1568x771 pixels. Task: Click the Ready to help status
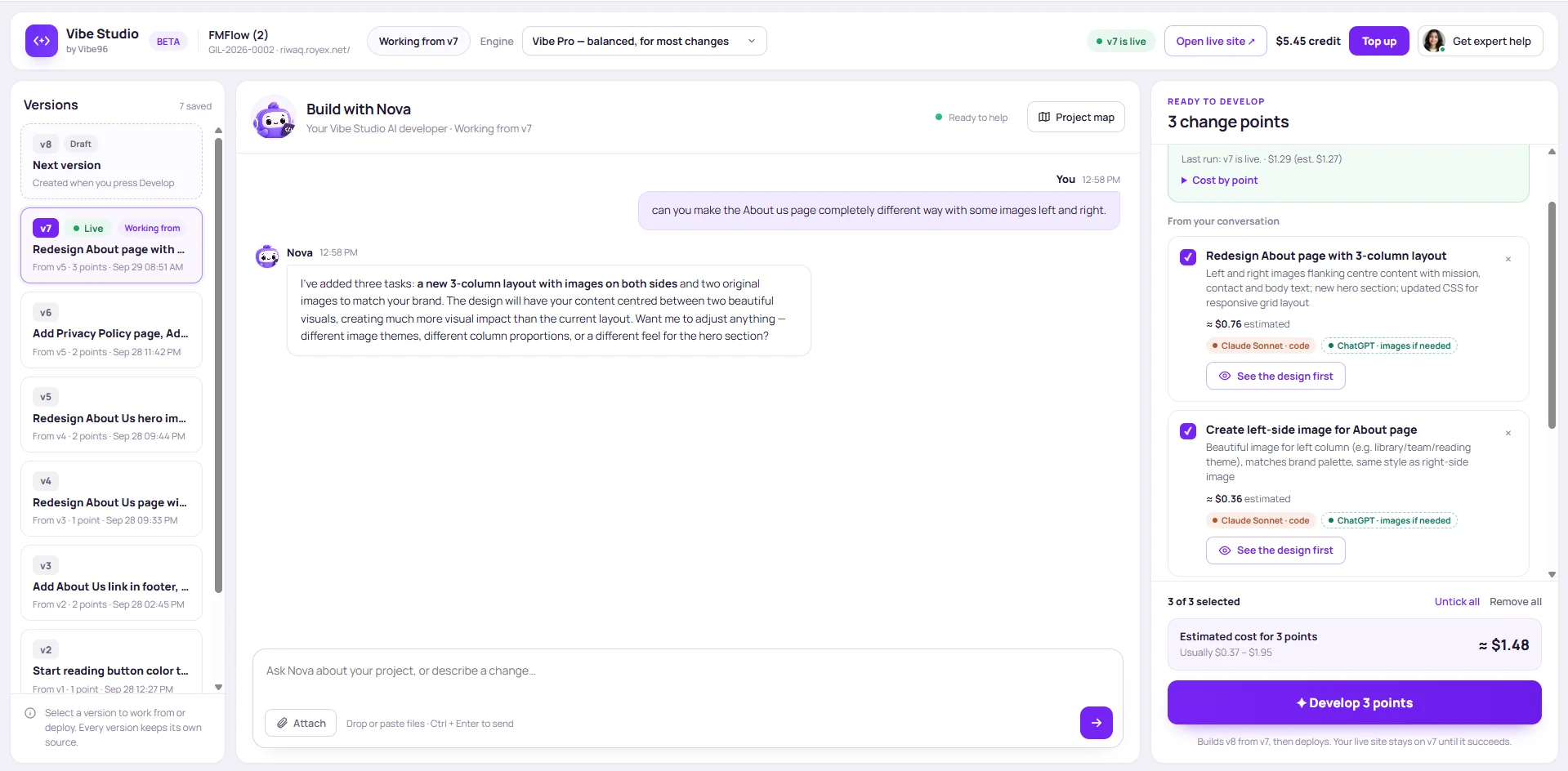971,118
